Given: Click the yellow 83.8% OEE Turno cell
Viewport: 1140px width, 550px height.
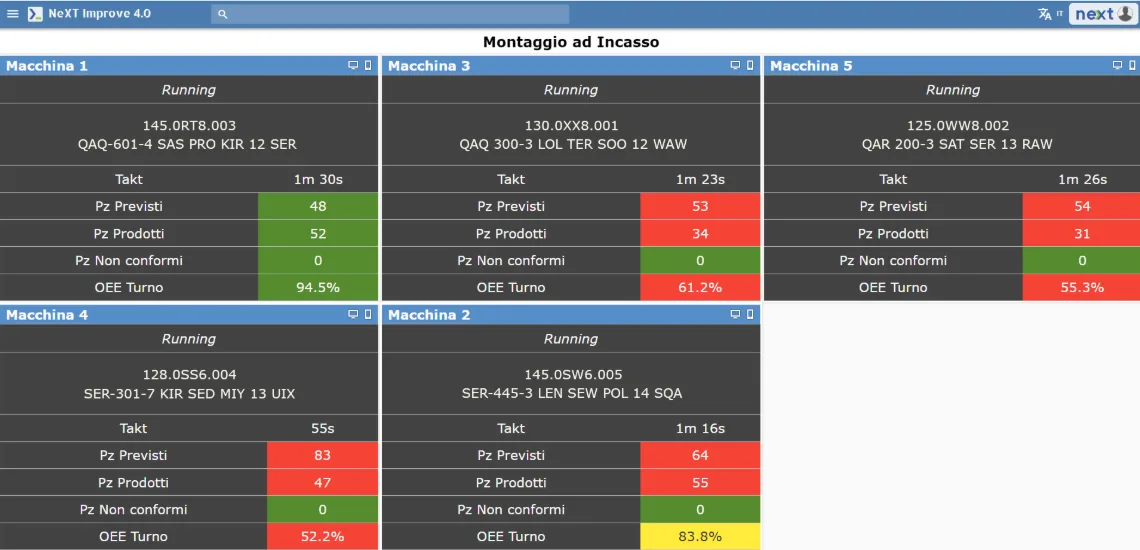Looking at the screenshot, I should pyautogui.click(x=700, y=537).
